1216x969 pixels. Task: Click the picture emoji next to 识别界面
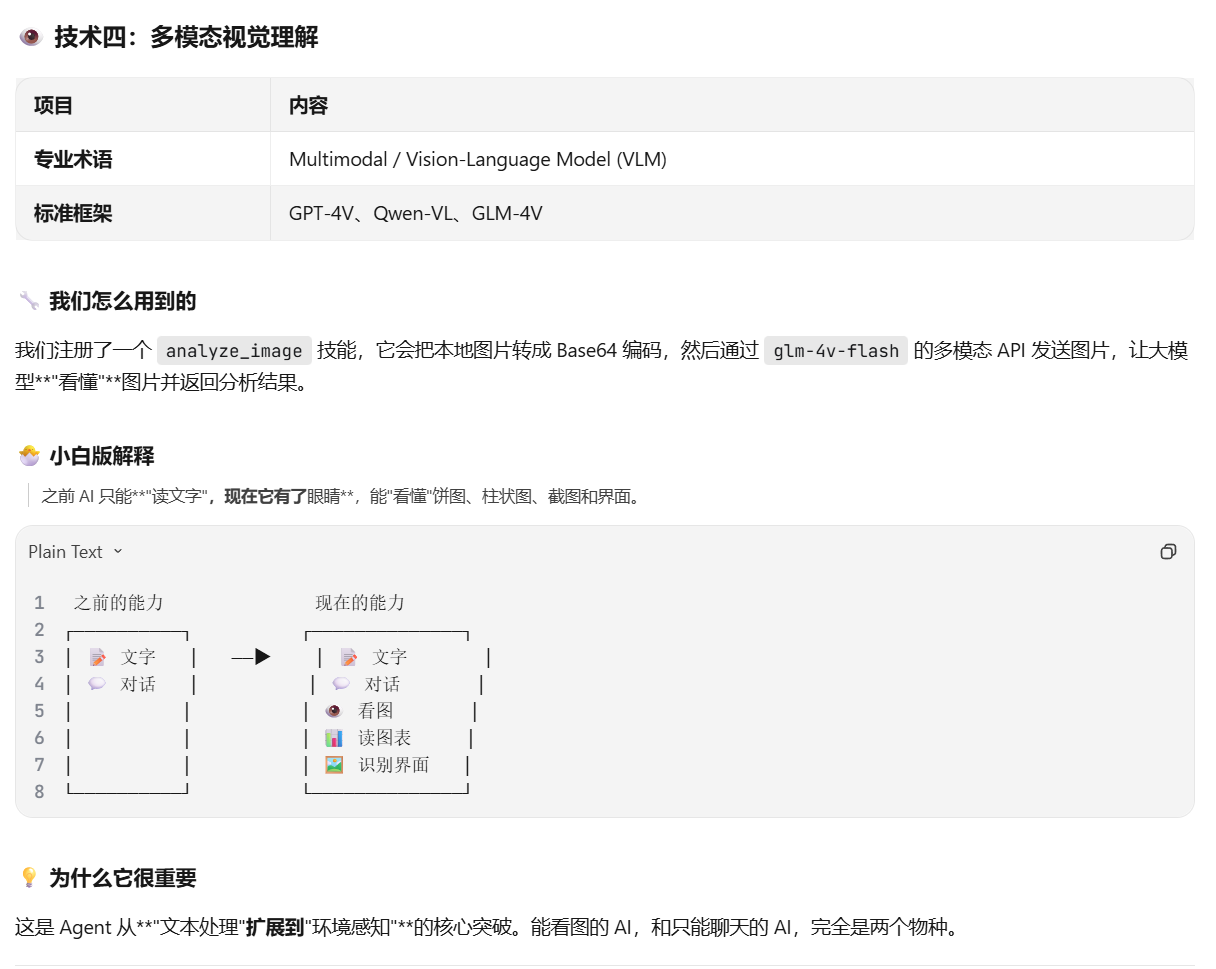(334, 765)
